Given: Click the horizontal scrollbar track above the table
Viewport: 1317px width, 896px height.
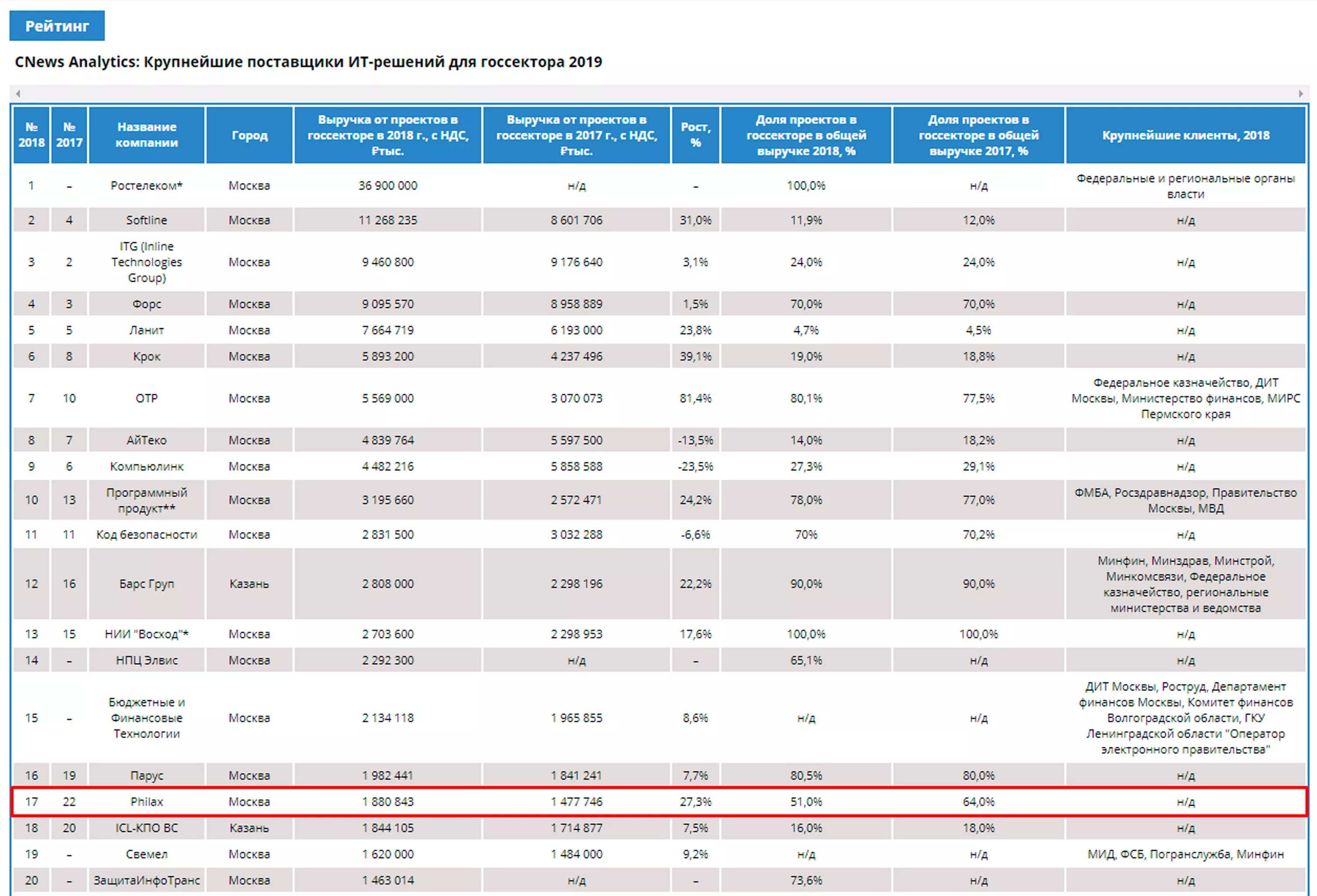Looking at the screenshot, I should point(659,93).
